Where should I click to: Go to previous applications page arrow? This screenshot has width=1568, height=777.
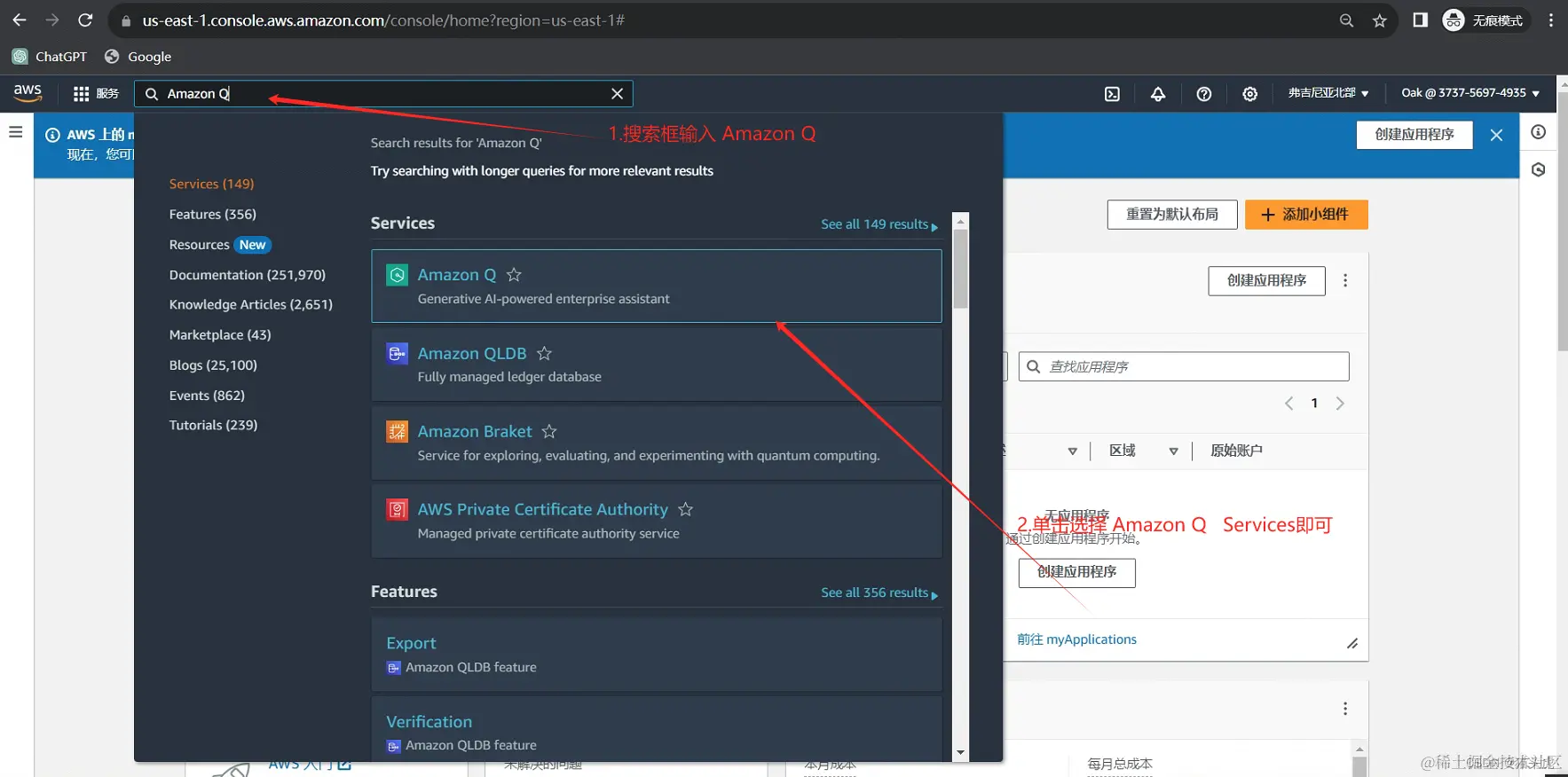point(1289,404)
